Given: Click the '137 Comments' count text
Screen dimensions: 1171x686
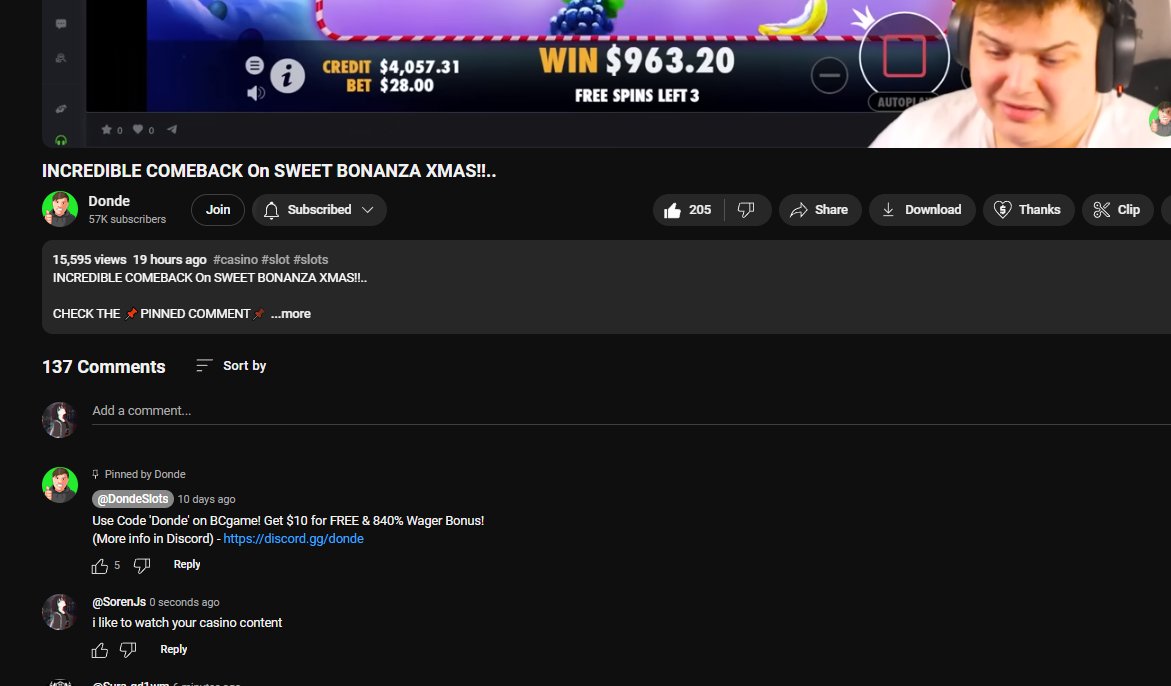Looking at the screenshot, I should (x=104, y=367).
